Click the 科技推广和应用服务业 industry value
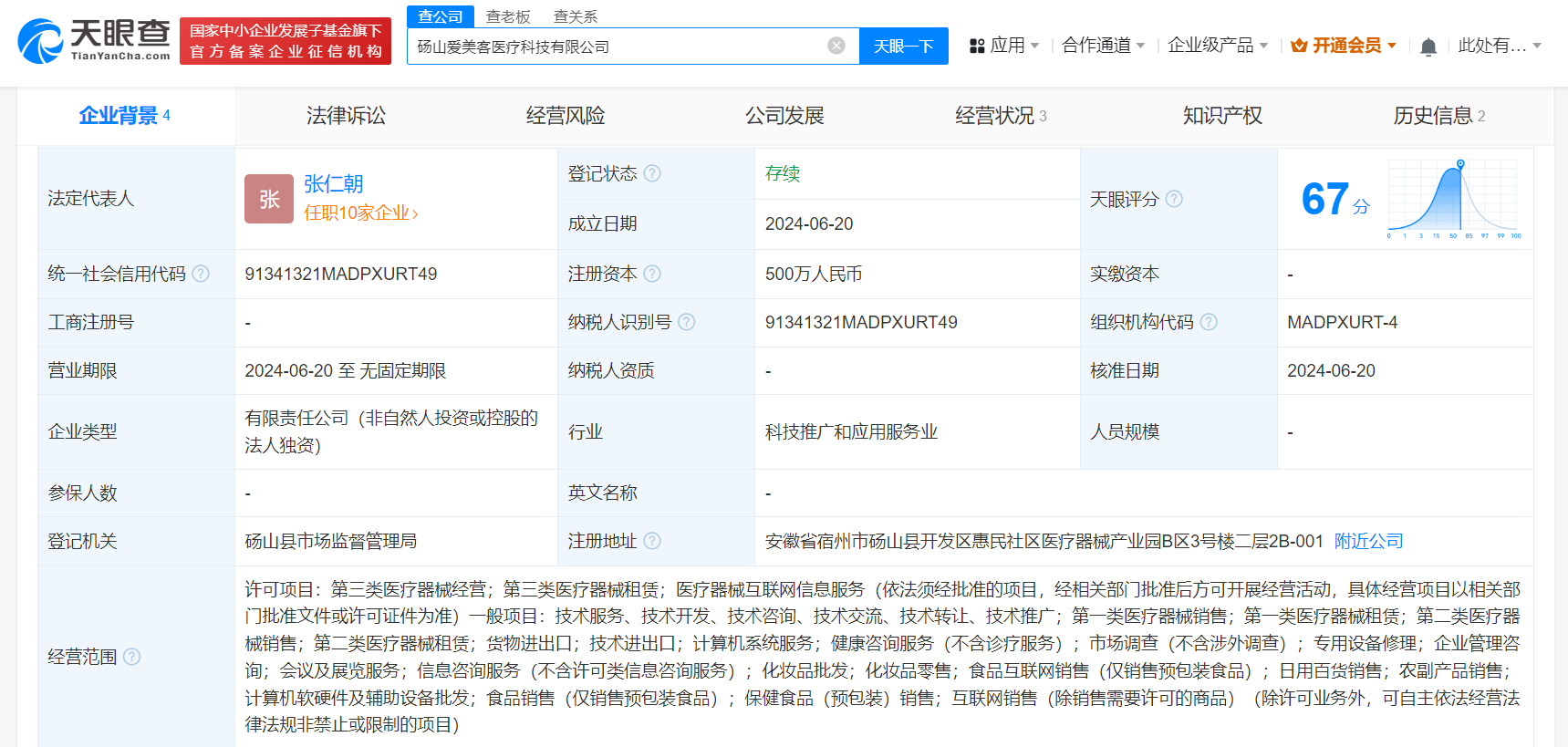1568x747 pixels. coord(851,431)
